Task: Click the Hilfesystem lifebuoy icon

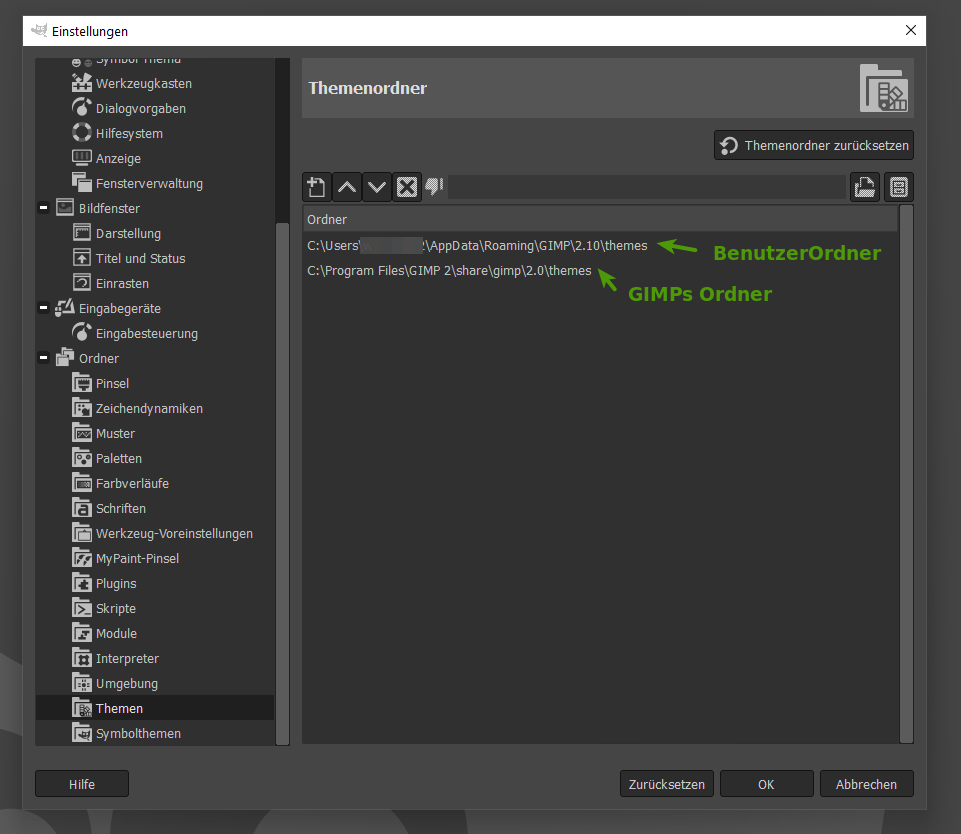Action: (x=82, y=133)
